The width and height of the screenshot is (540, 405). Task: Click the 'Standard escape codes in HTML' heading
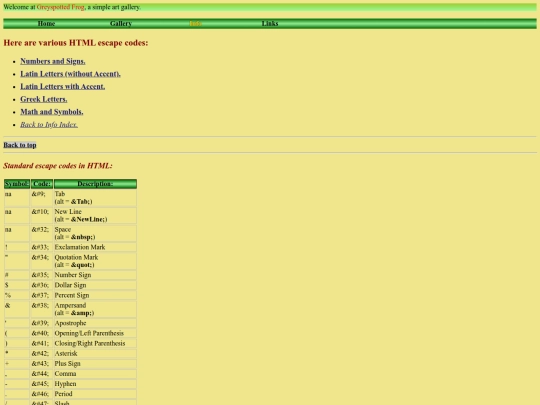(58, 166)
